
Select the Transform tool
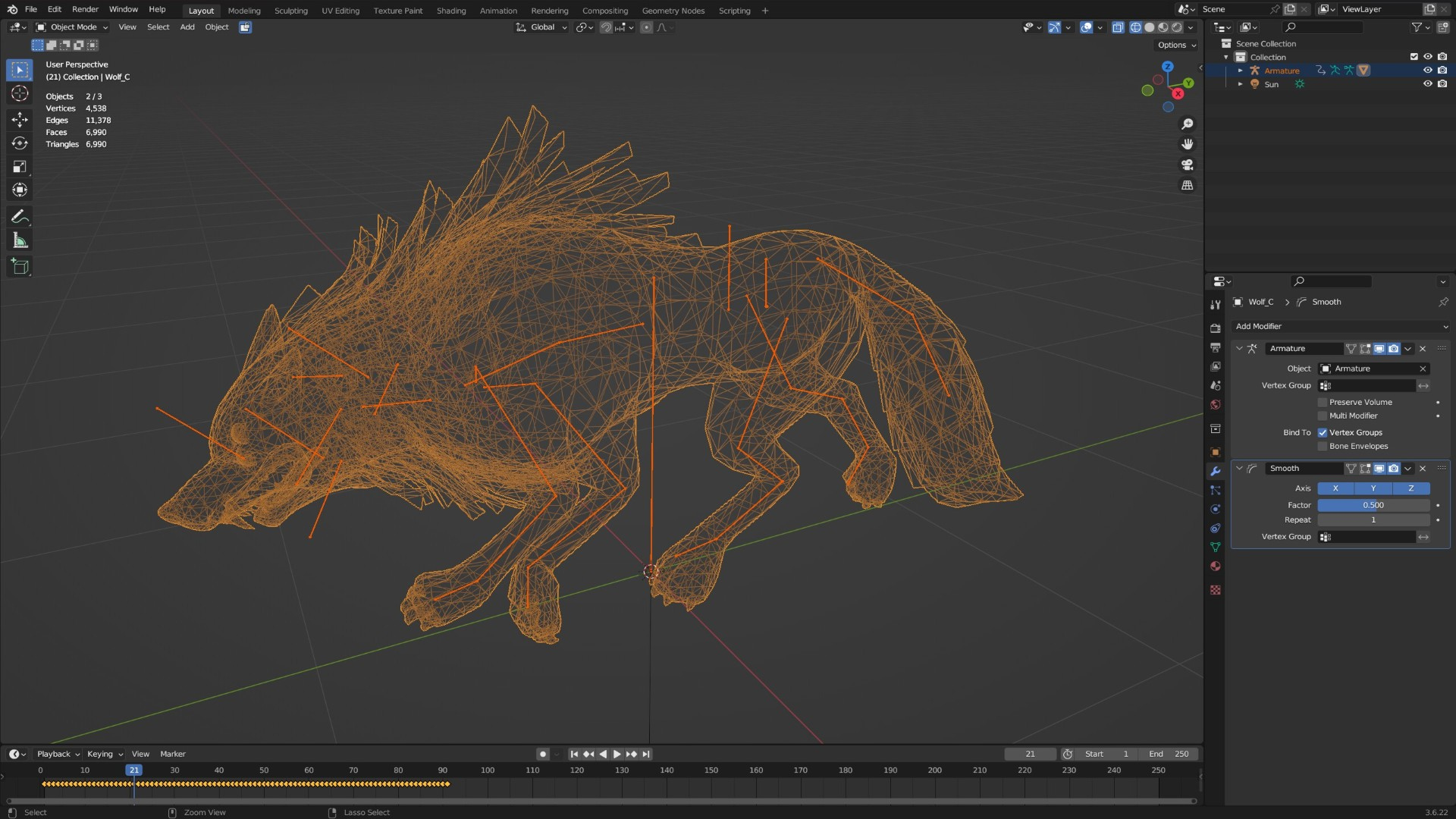point(20,190)
